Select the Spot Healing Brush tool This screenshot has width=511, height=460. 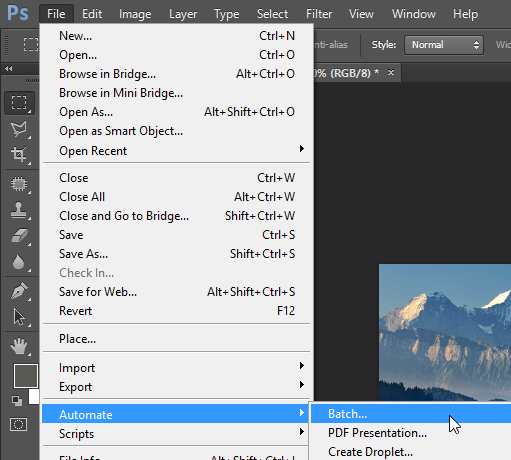click(19, 184)
